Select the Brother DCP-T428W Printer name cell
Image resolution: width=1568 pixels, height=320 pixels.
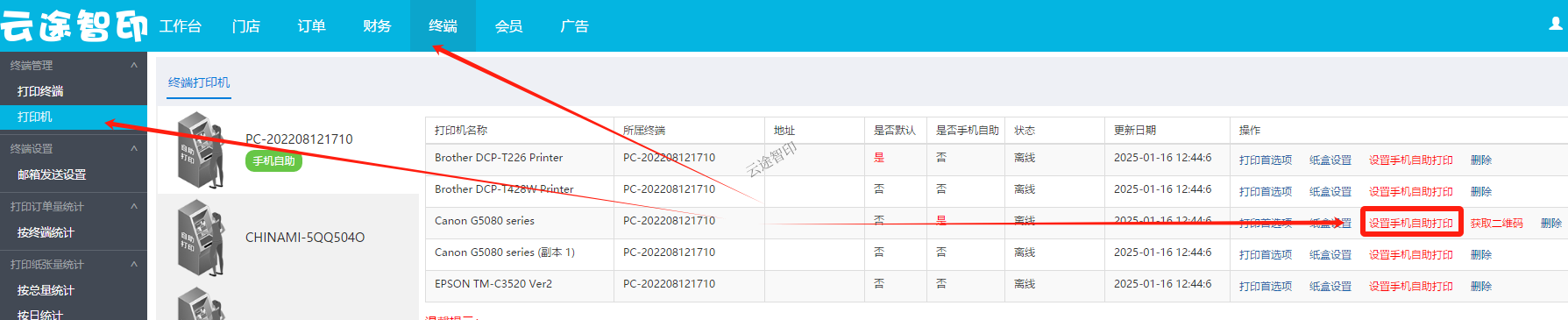tap(504, 189)
